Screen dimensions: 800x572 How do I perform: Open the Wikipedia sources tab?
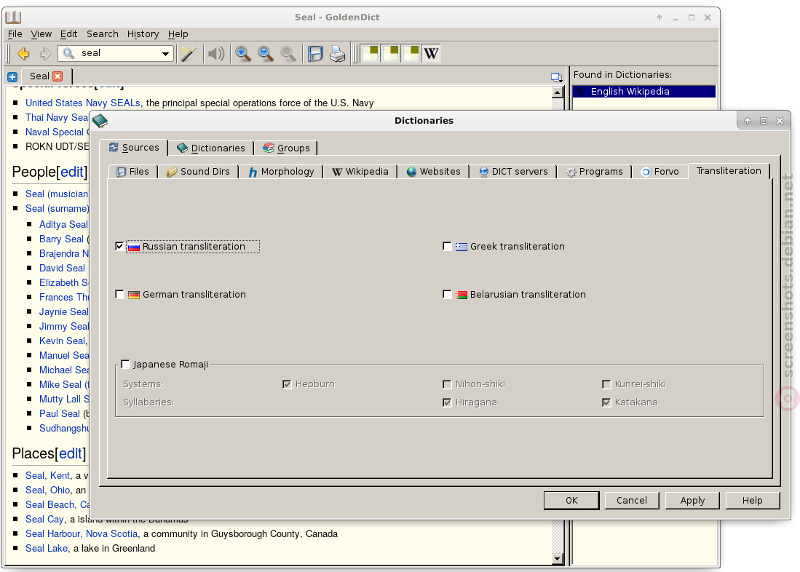coord(360,171)
